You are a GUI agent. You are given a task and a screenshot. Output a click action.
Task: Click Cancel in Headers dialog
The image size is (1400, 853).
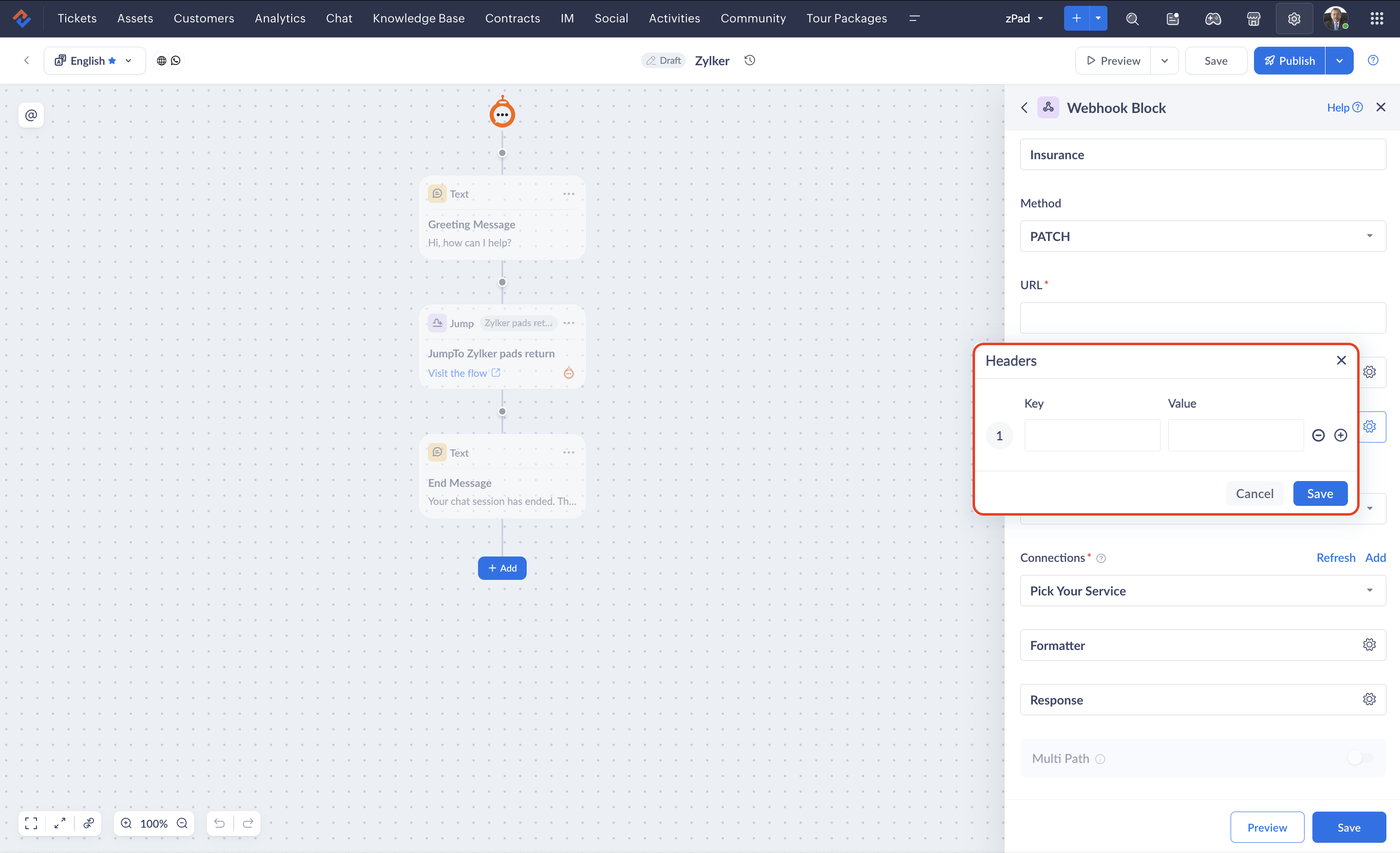point(1254,493)
